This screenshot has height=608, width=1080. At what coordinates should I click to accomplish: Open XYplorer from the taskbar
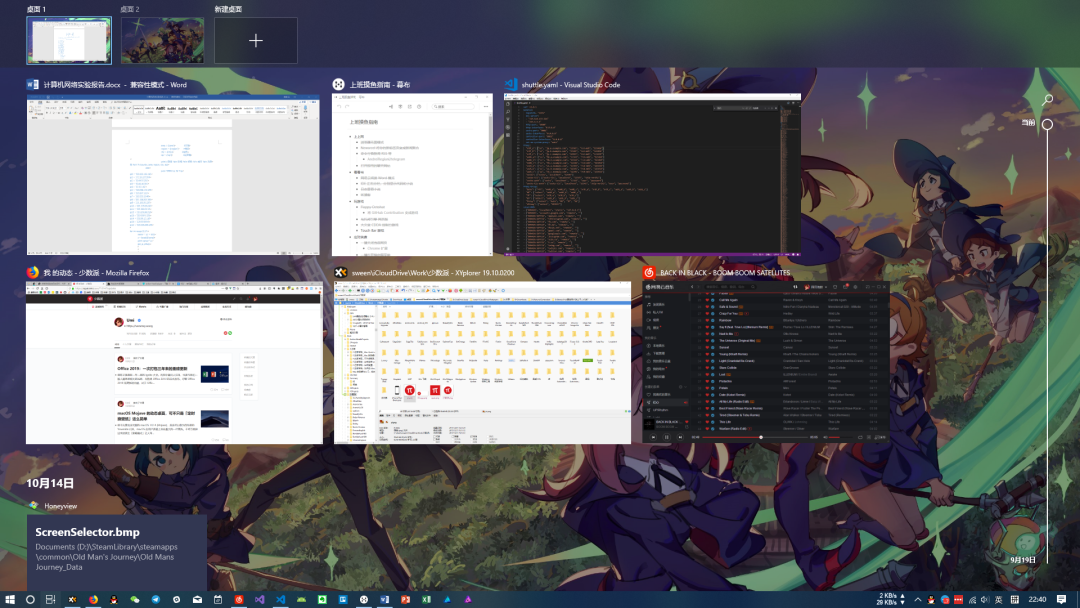click(72, 600)
